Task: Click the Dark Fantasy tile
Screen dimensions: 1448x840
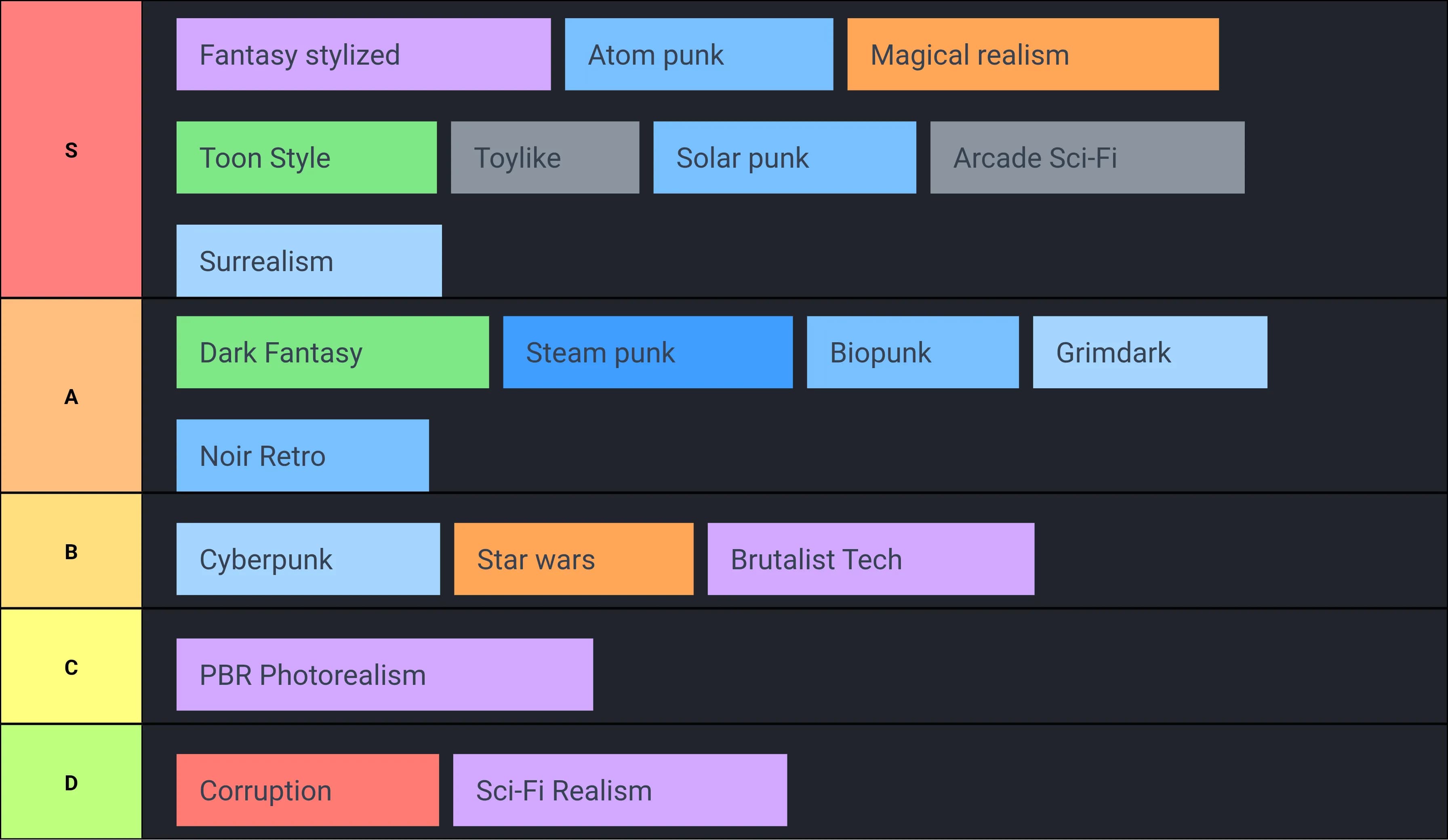Action: pos(332,352)
